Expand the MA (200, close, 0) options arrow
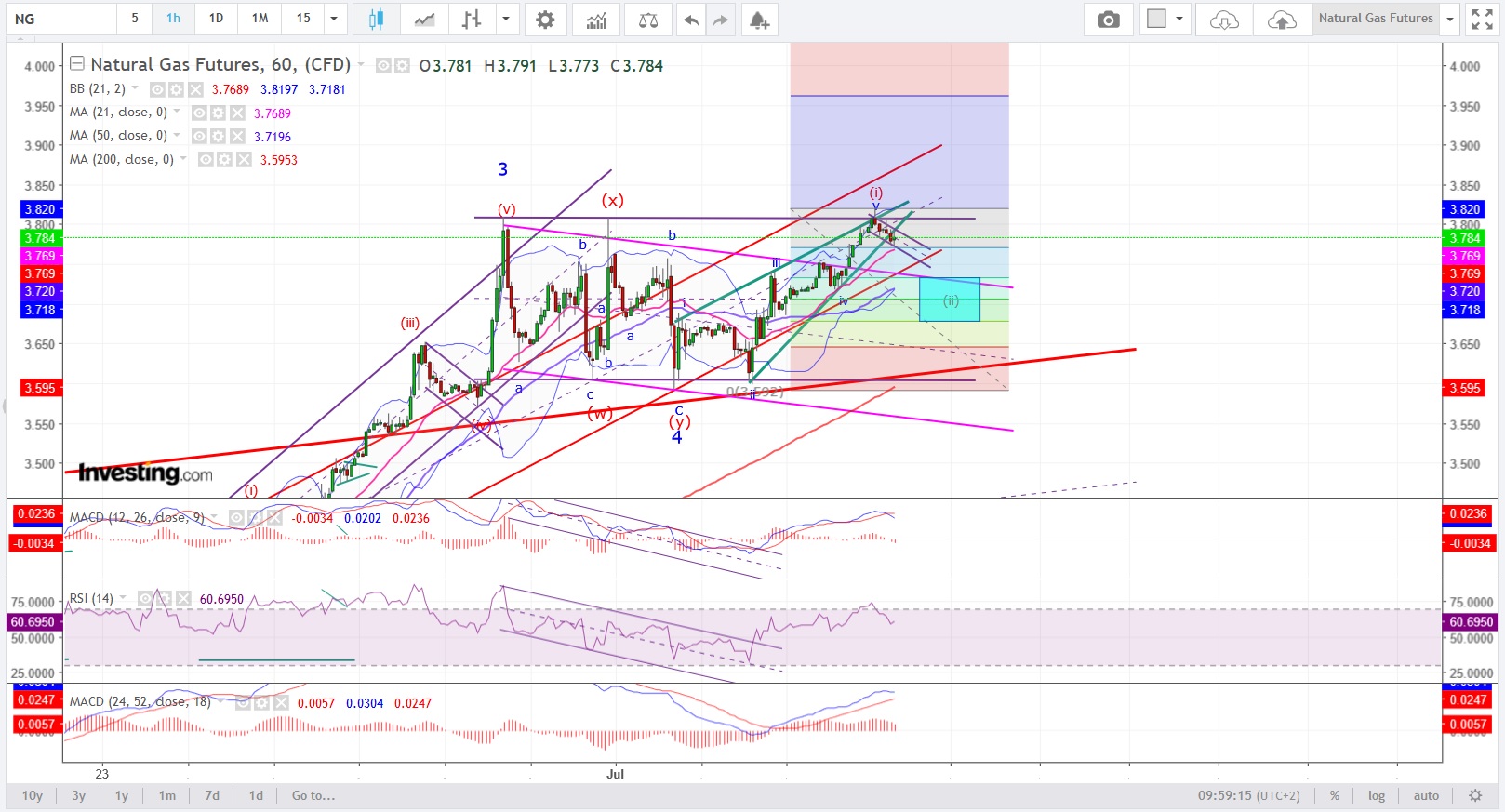1505x812 pixels. (183, 158)
